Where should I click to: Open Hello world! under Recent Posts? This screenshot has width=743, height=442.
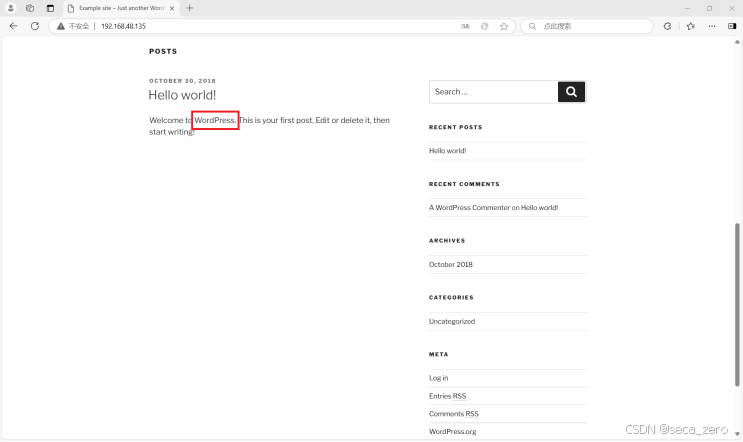pos(447,151)
